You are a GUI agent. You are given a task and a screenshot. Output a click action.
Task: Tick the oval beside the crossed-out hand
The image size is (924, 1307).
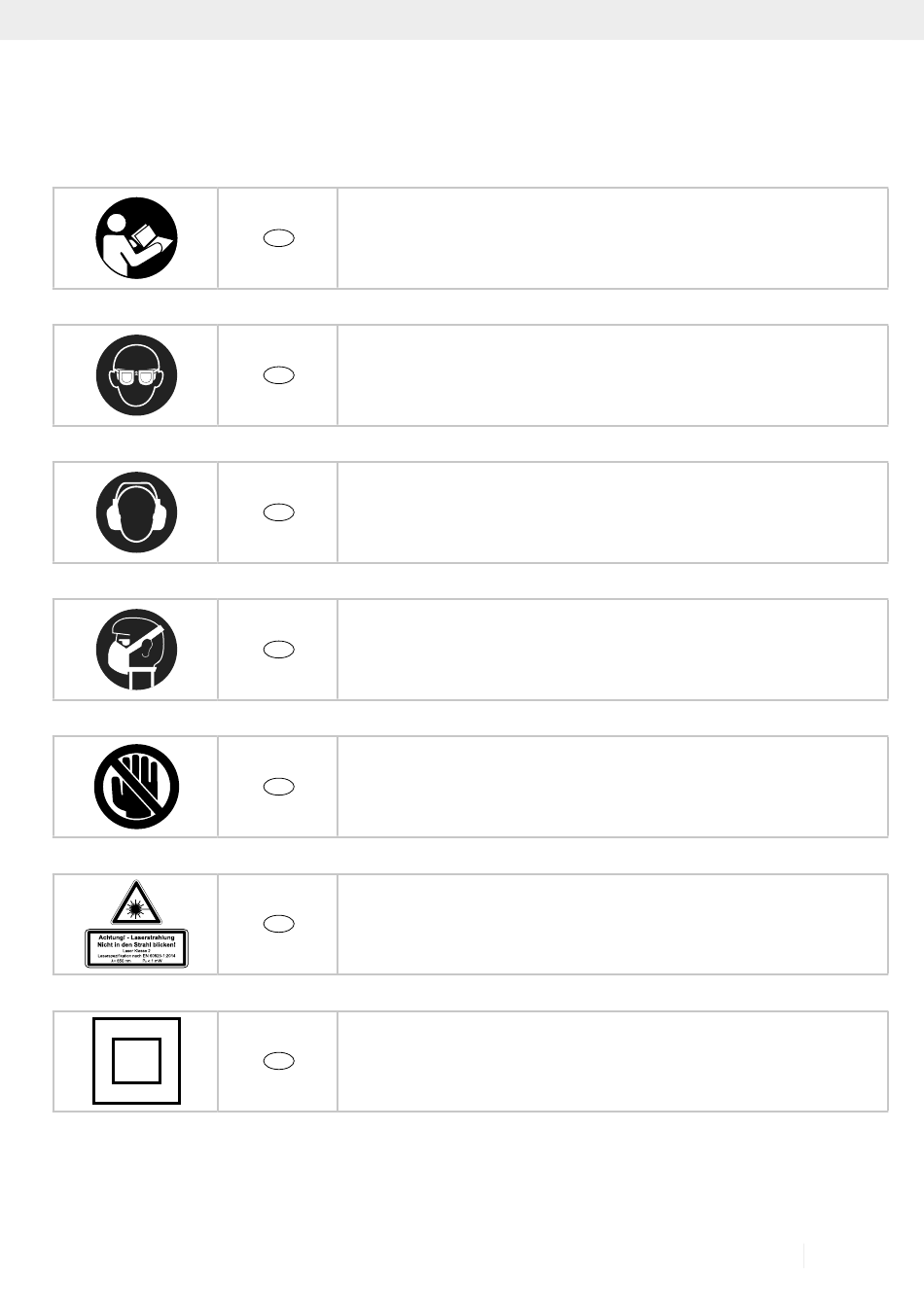coord(278,787)
